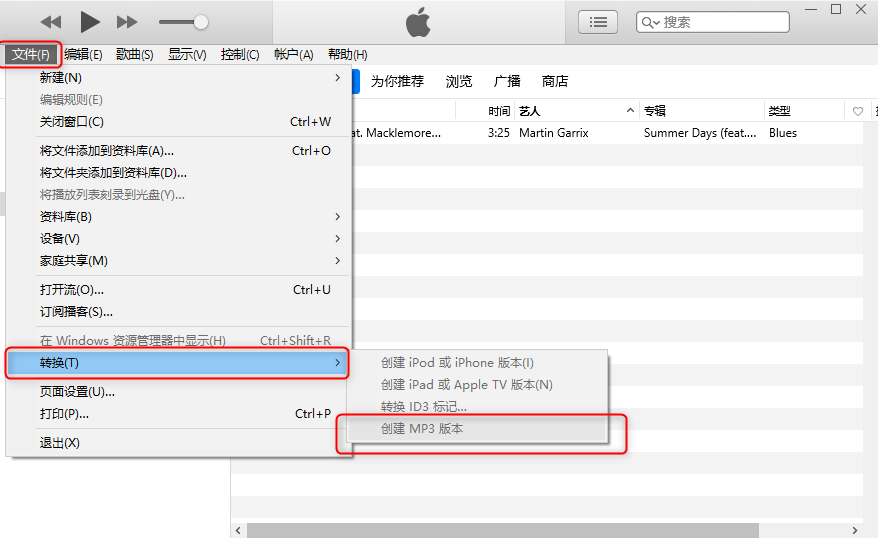
Task: Select 打印(P)... menu entry
Action: pos(179,414)
